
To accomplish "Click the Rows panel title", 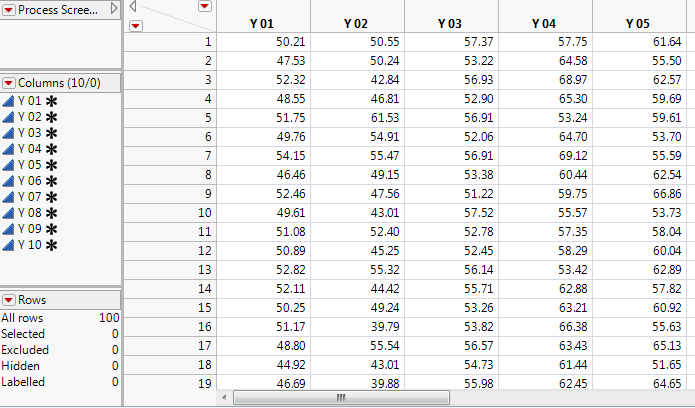I will pos(32,300).
